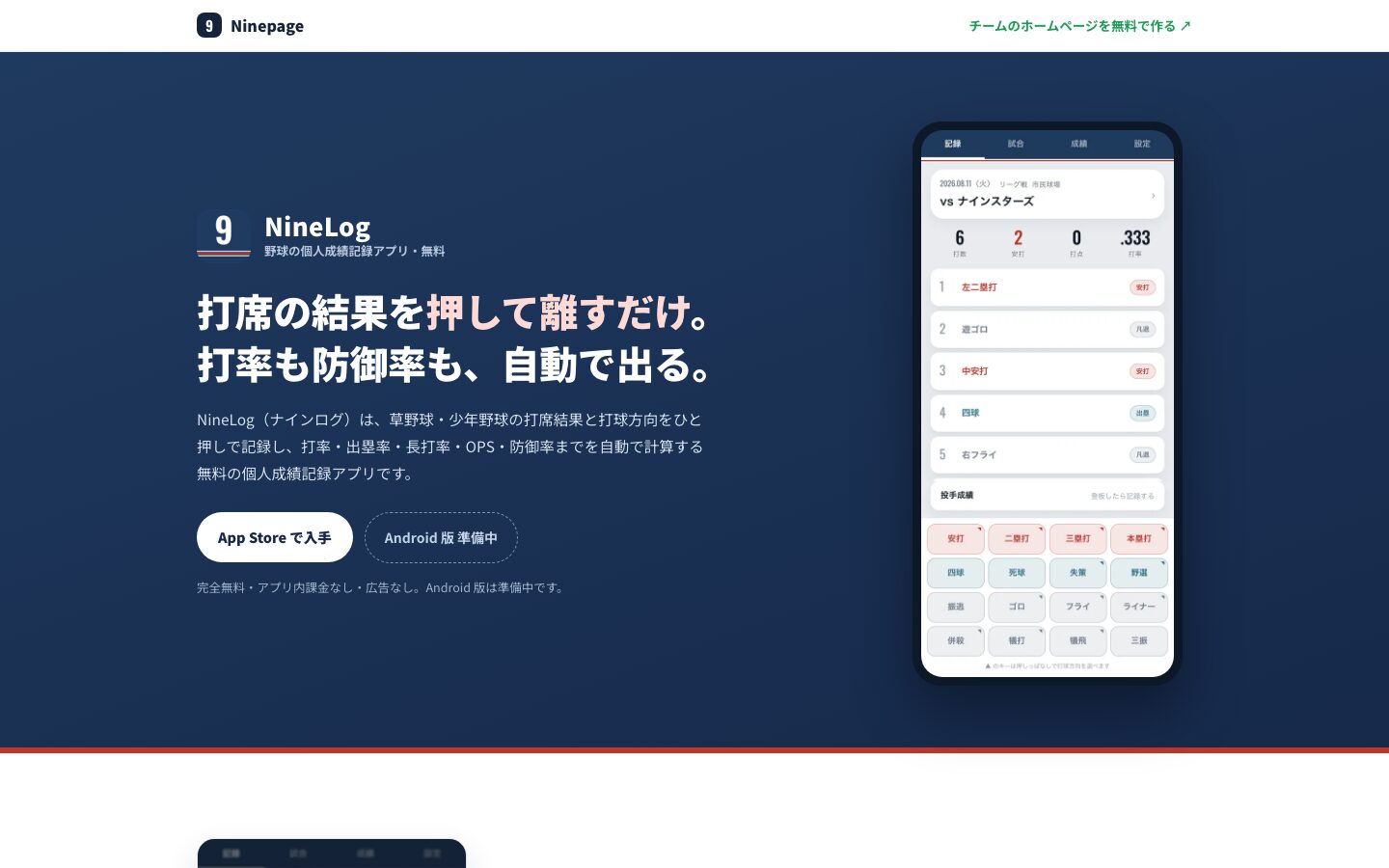Tap the 失策 key

1077,573
